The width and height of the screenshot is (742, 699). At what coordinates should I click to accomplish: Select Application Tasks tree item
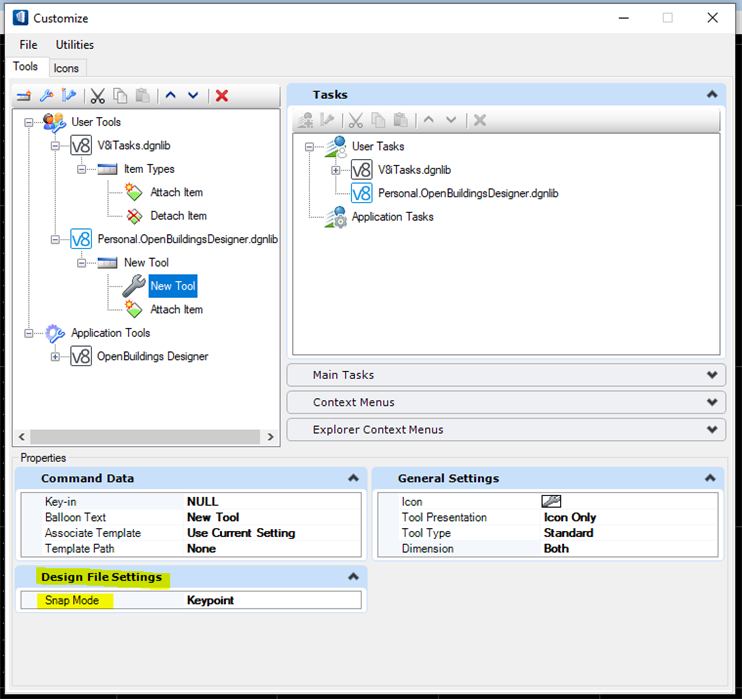click(x=392, y=217)
